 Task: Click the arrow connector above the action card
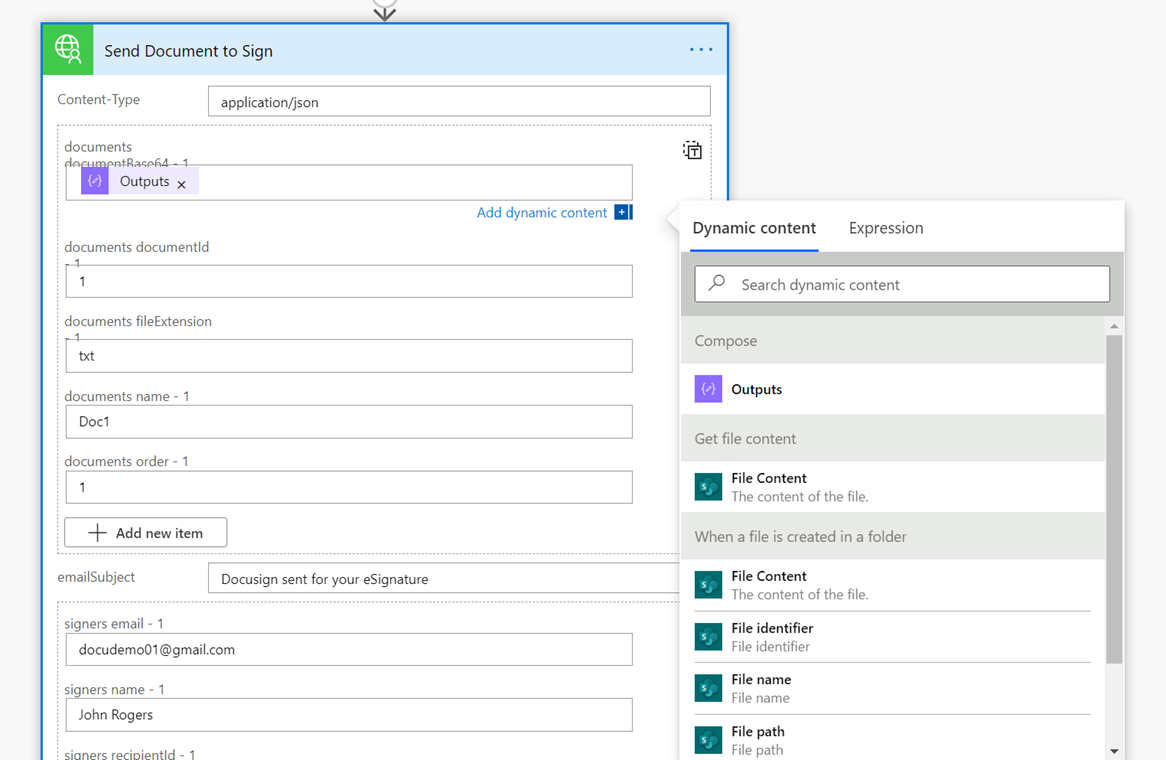tap(384, 10)
